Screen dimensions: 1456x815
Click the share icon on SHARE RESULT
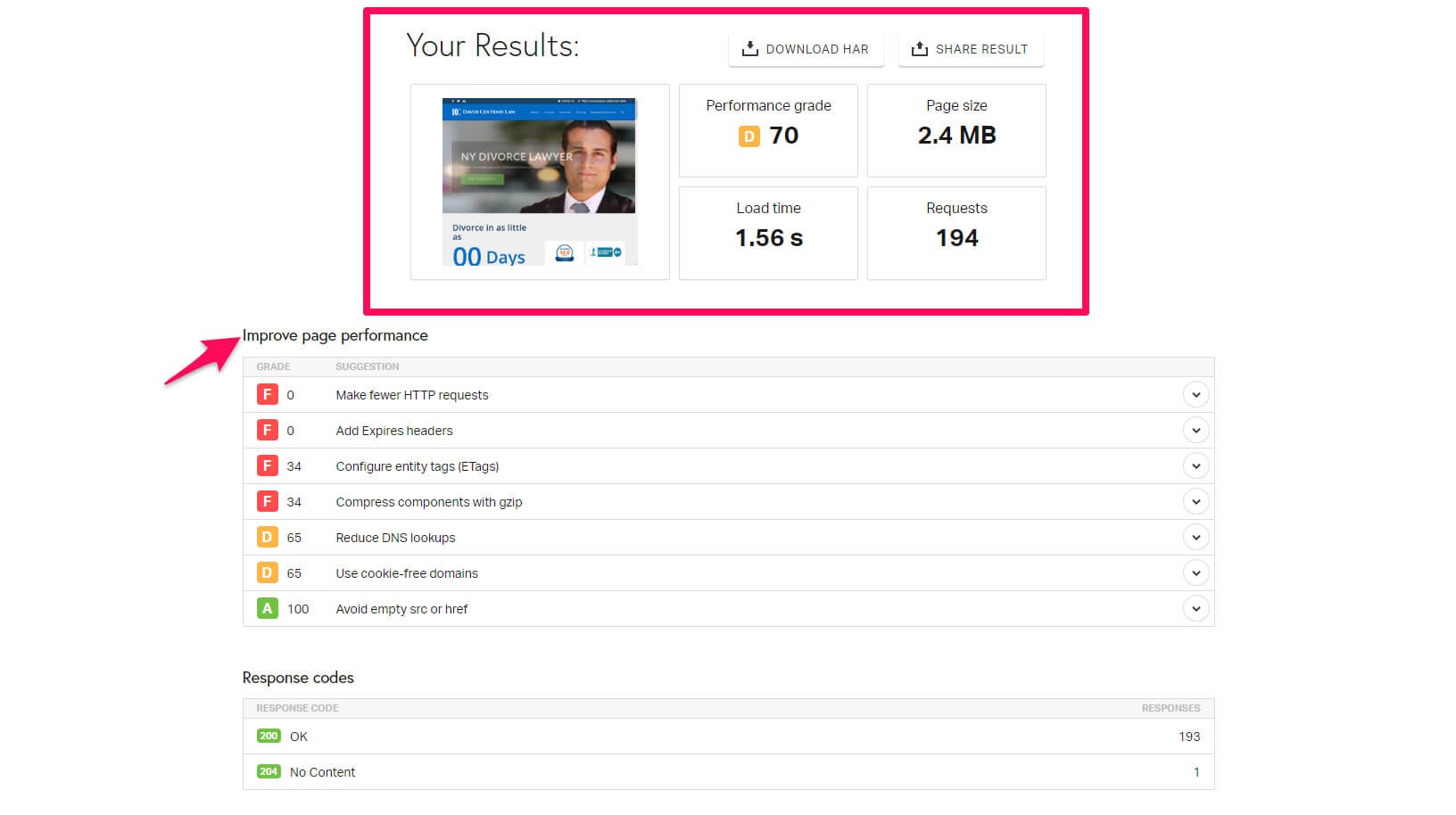pyautogui.click(x=918, y=49)
